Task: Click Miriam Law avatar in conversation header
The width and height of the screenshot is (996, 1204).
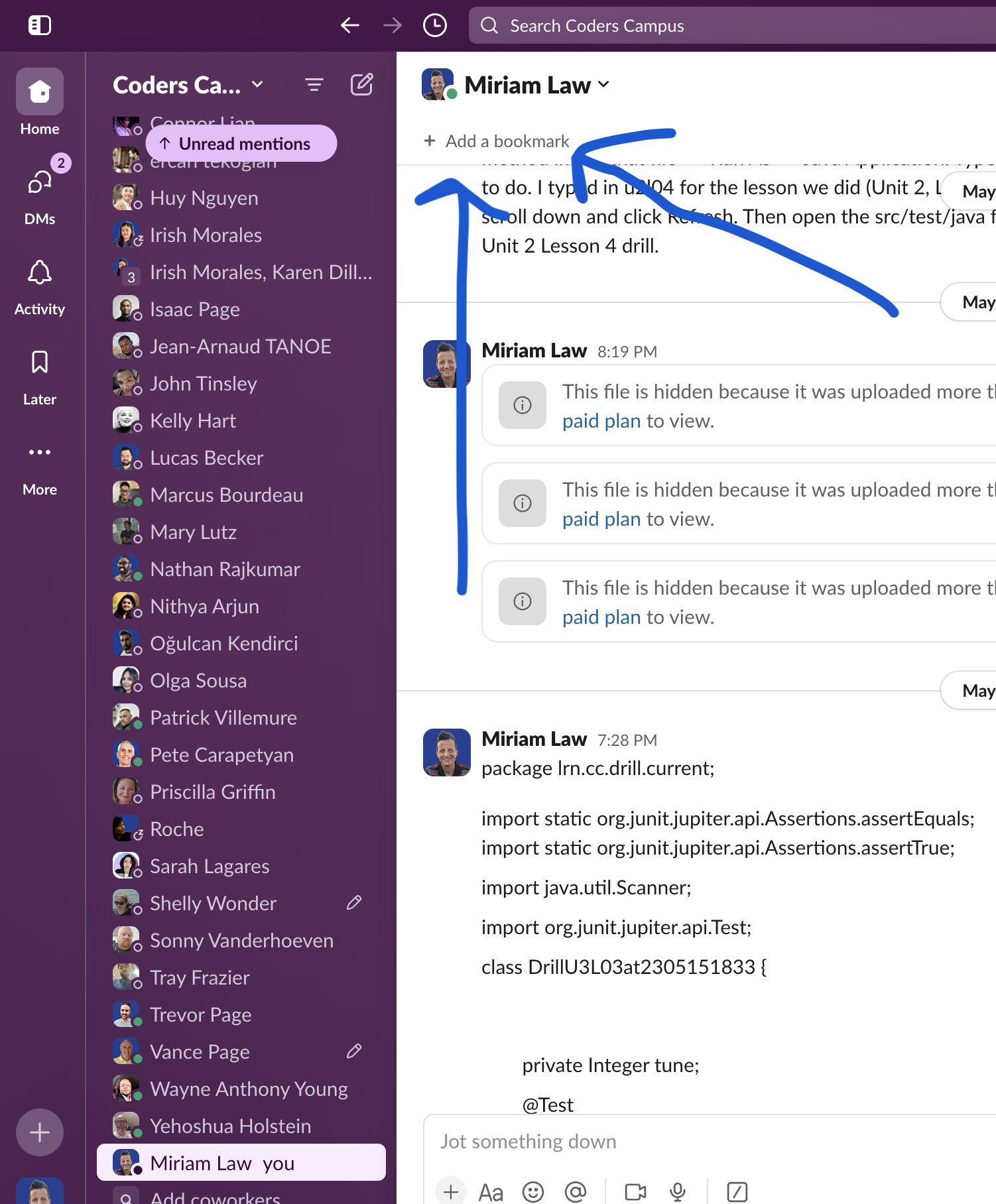Action: tap(438, 84)
